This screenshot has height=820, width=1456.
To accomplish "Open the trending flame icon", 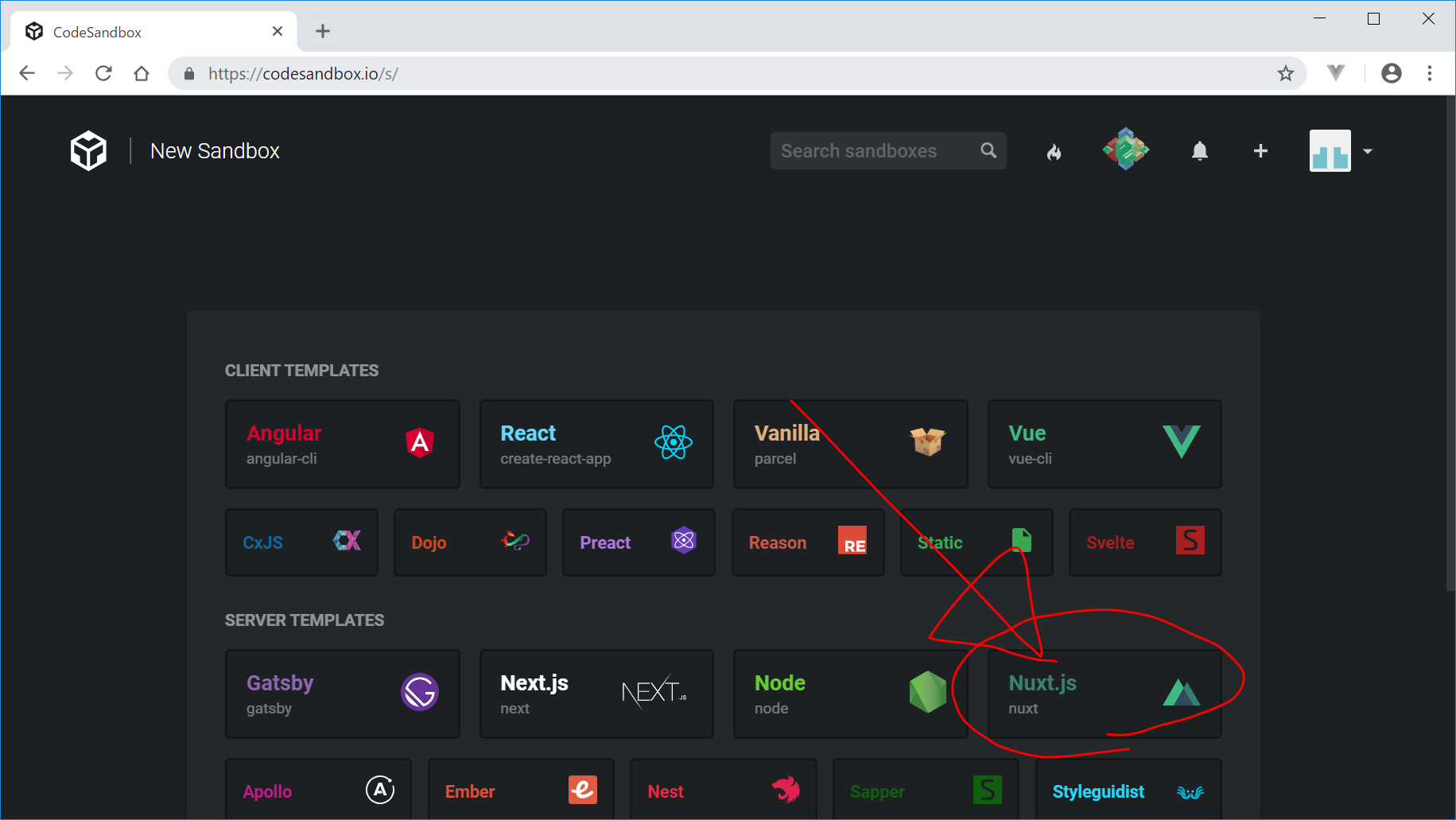I will click(1054, 151).
